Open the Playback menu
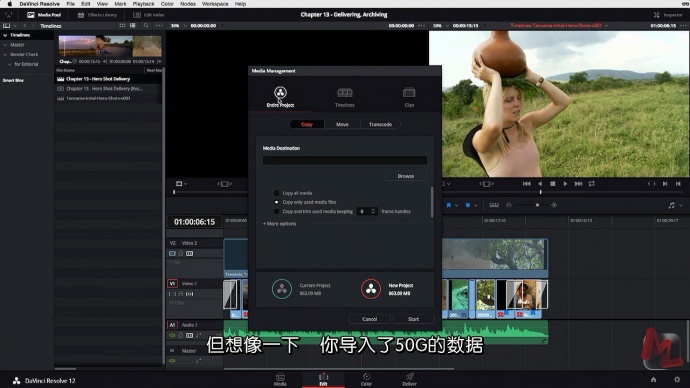The image size is (690, 388). coord(143,4)
